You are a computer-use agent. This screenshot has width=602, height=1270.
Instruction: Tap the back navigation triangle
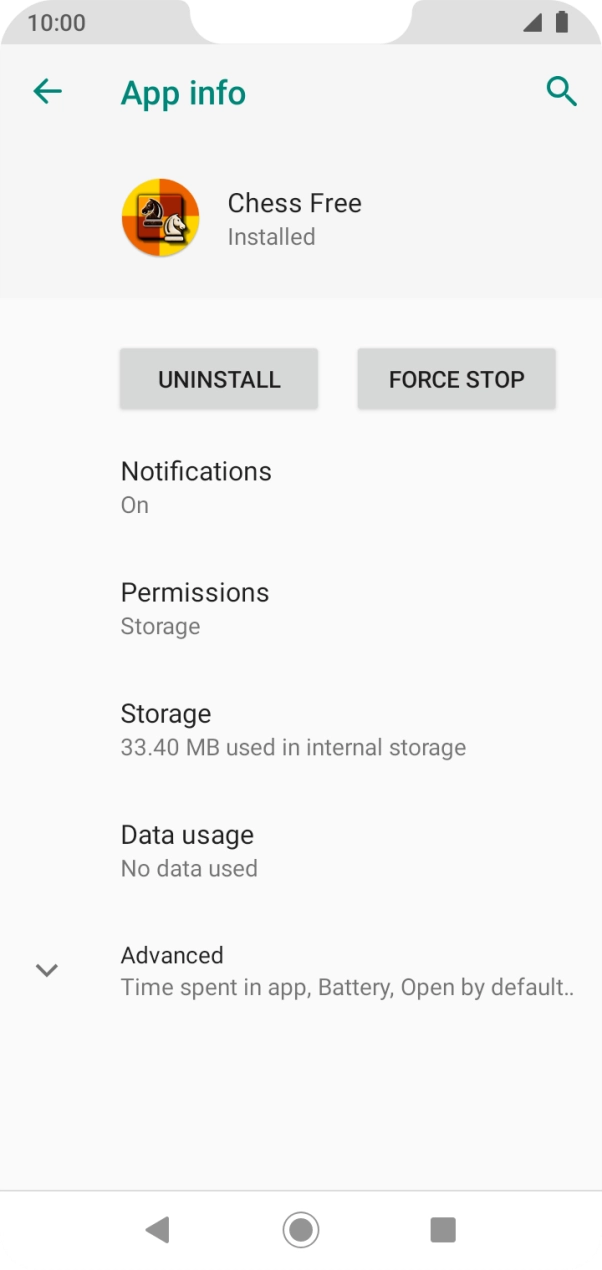pos(157,1230)
